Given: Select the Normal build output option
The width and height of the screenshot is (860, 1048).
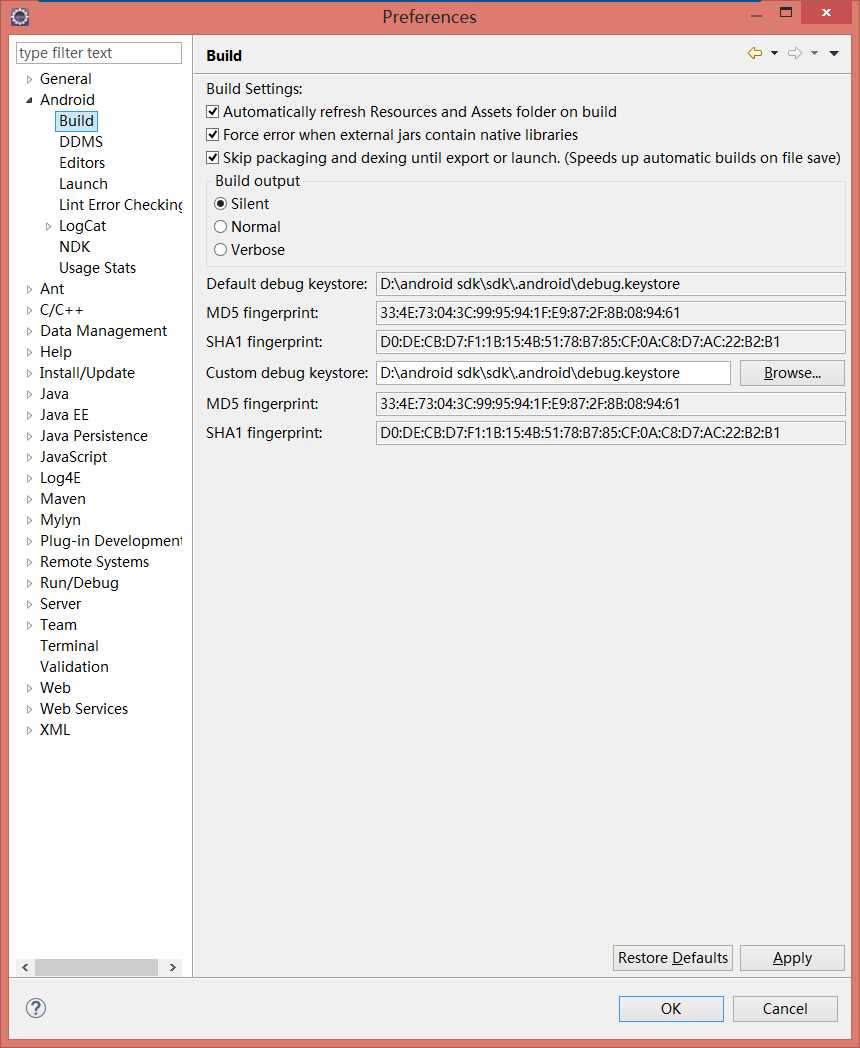Looking at the screenshot, I should [221, 227].
